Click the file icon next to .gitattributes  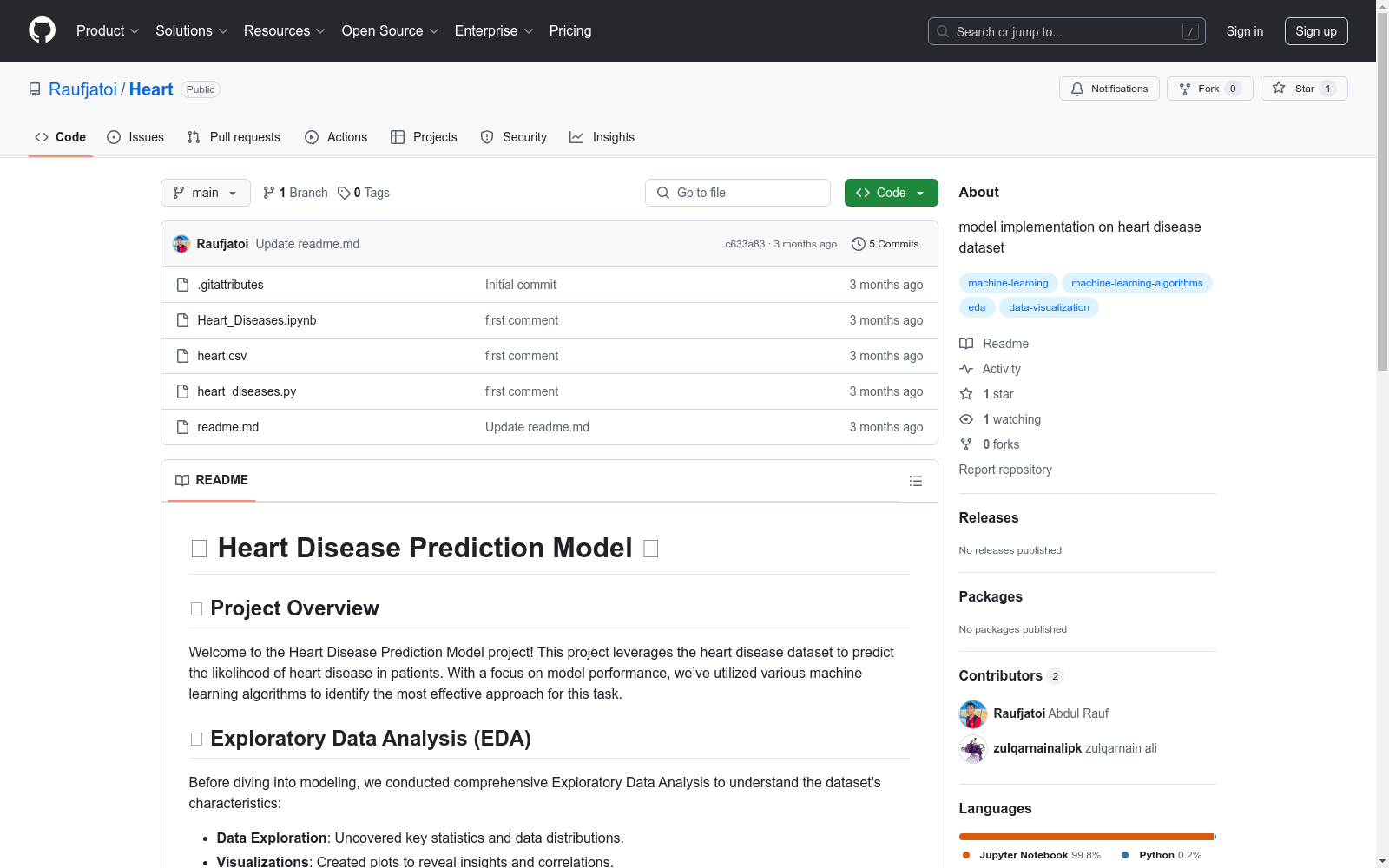pos(182,285)
